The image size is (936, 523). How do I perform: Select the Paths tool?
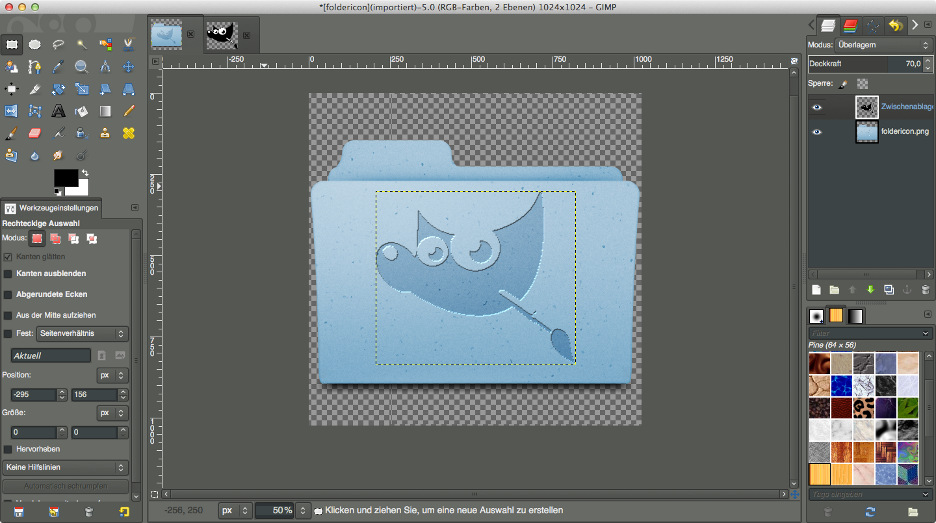pyautogui.click(x=35, y=67)
